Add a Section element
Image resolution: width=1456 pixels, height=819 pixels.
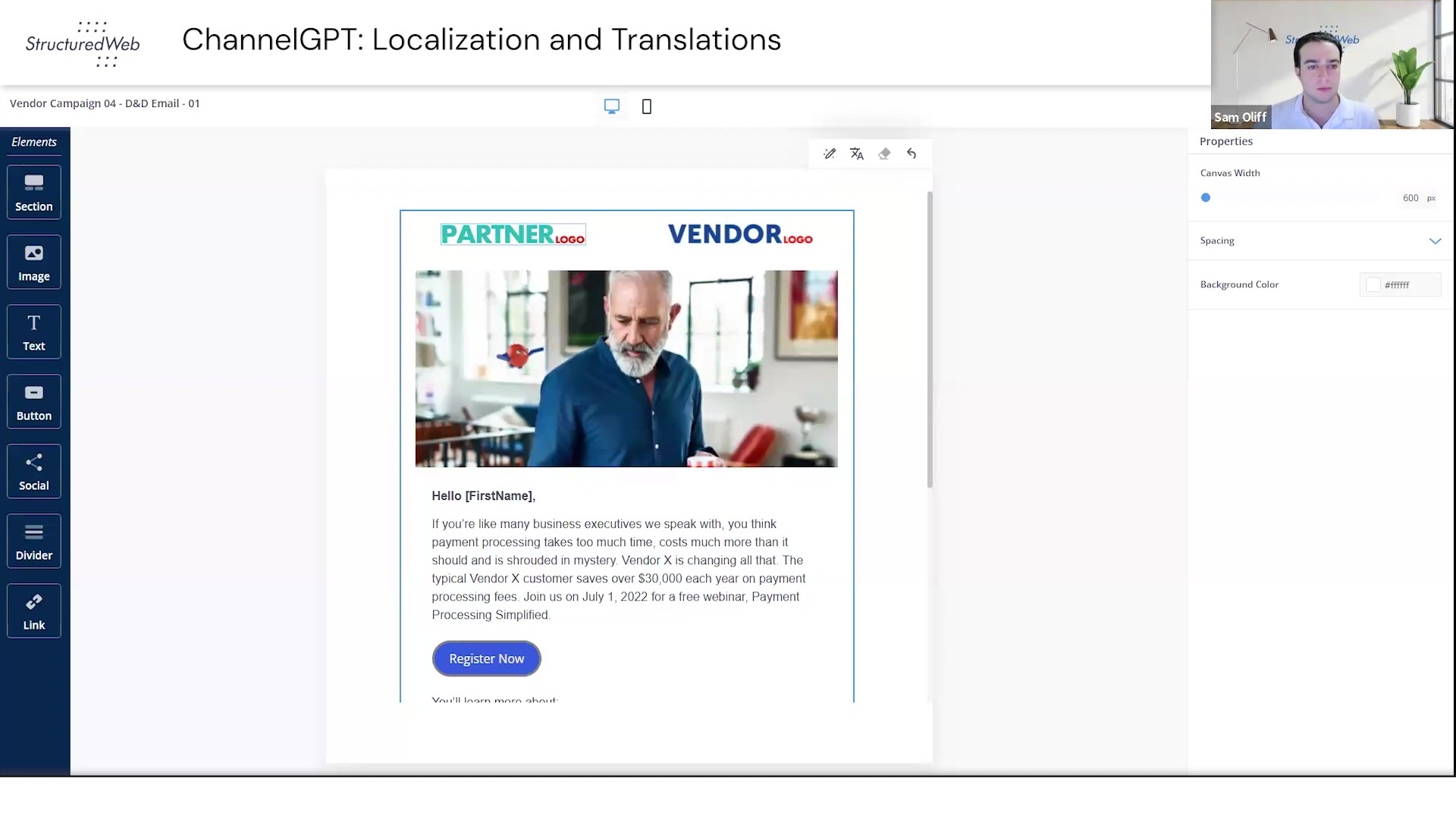coord(34,193)
